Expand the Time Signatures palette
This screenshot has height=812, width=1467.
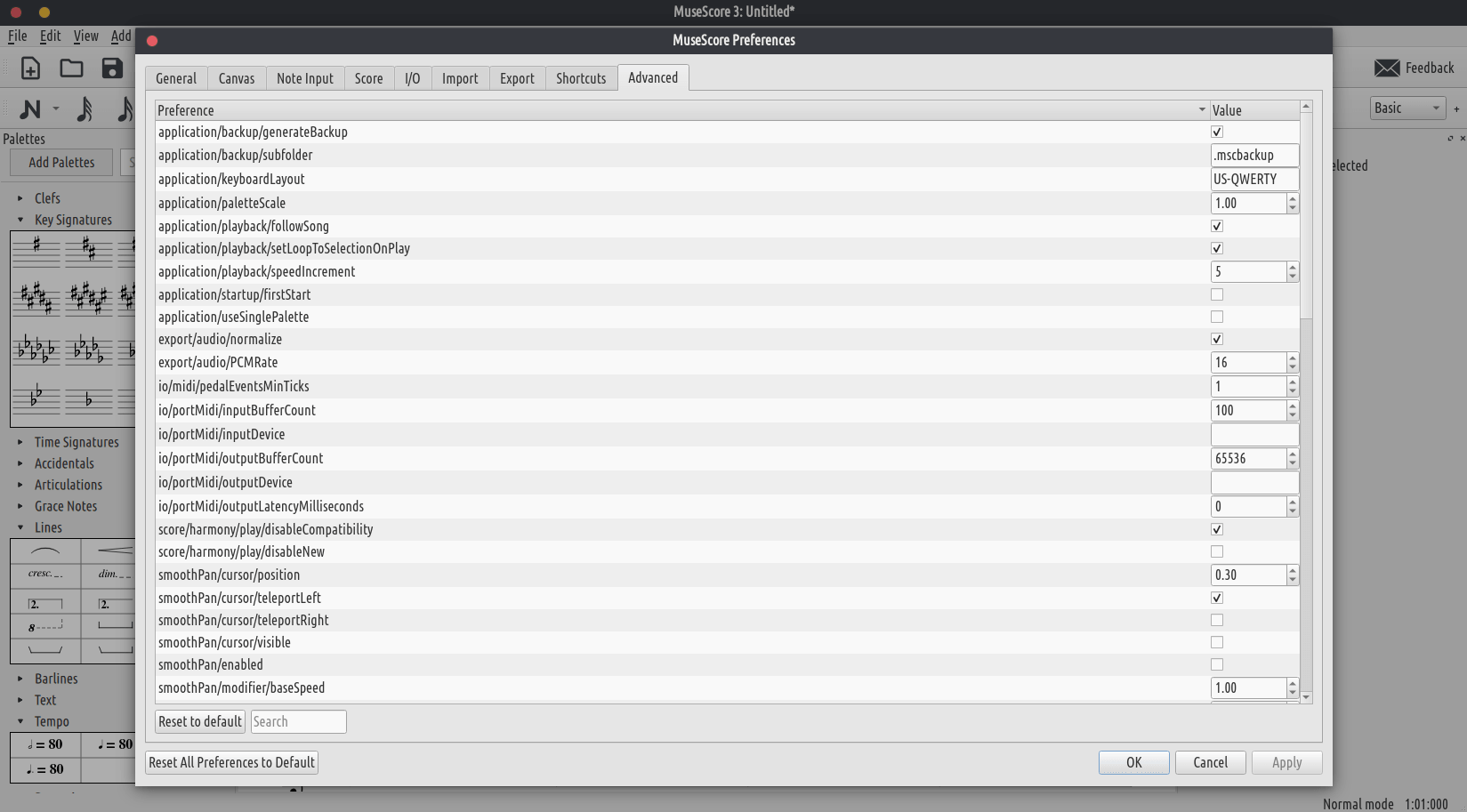click(x=20, y=442)
